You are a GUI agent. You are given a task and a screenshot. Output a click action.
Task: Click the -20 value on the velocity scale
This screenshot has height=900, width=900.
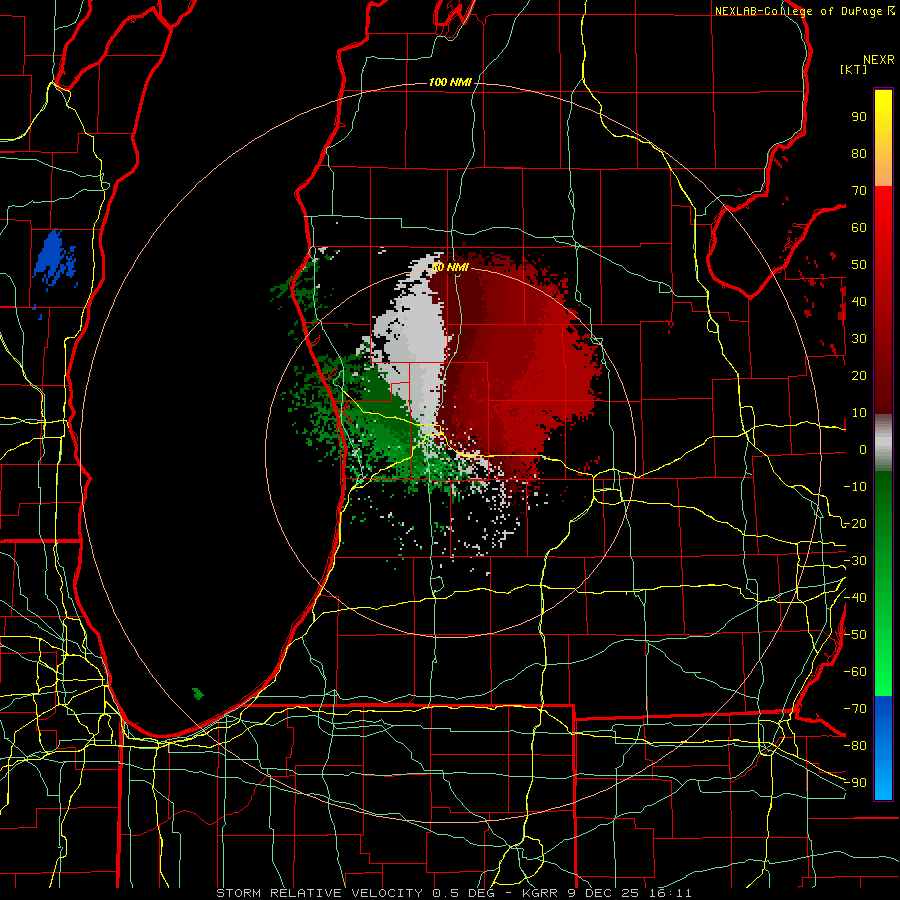(855, 523)
